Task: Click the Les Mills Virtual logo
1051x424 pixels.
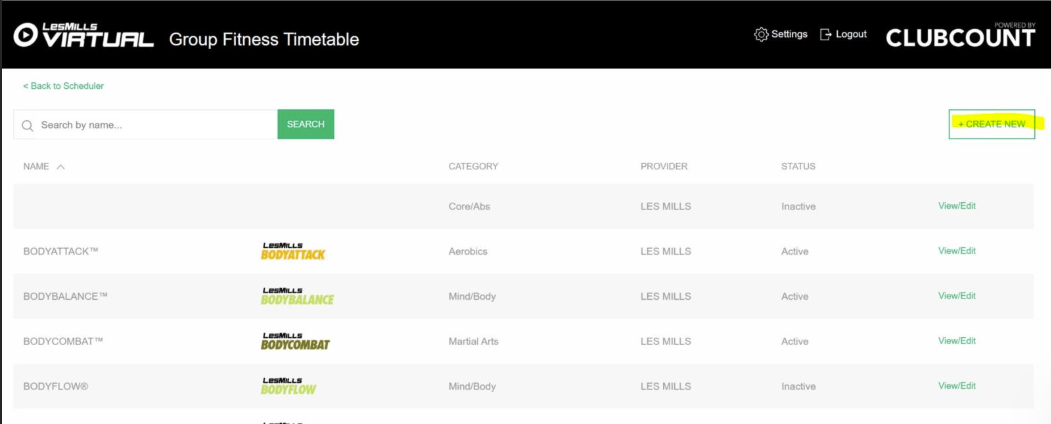Action: [84, 35]
